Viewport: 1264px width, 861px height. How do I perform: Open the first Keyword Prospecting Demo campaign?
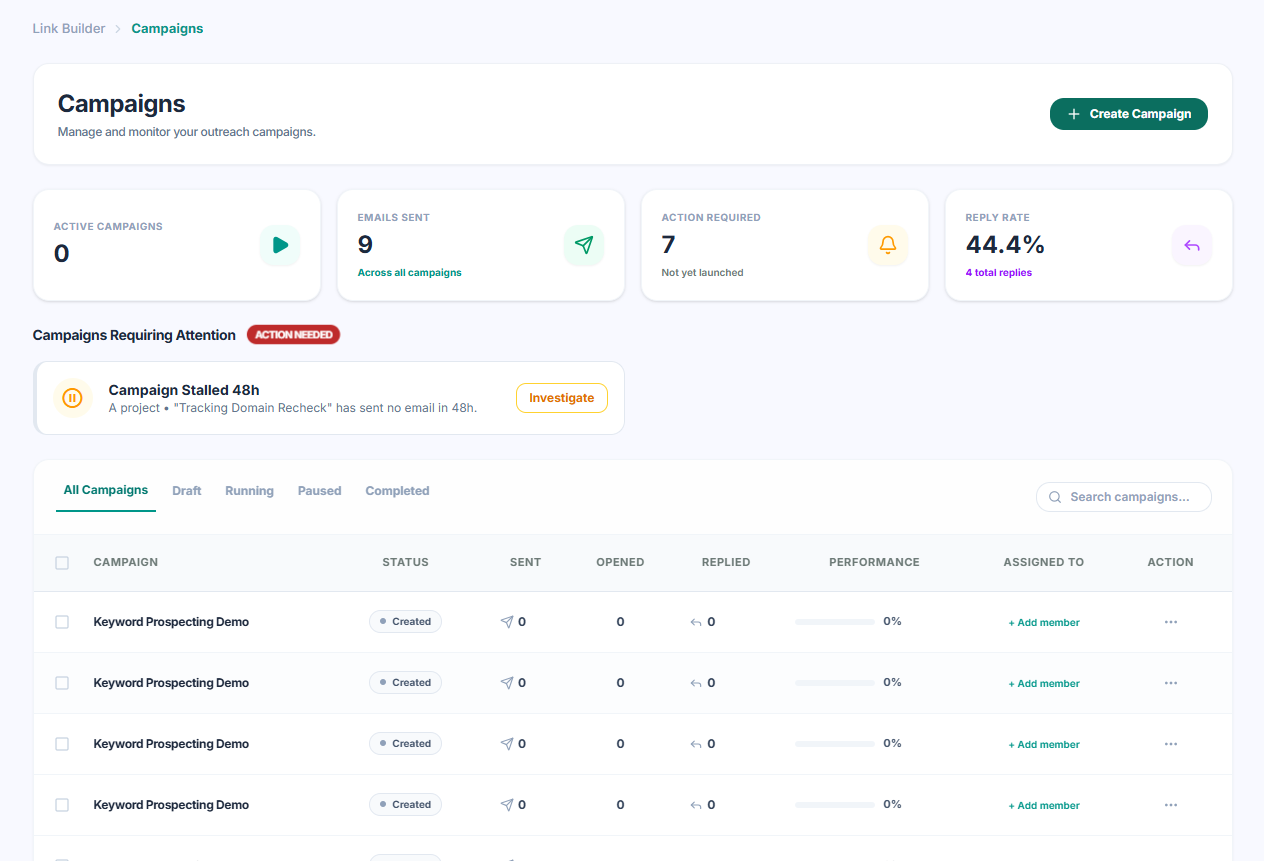(x=171, y=622)
